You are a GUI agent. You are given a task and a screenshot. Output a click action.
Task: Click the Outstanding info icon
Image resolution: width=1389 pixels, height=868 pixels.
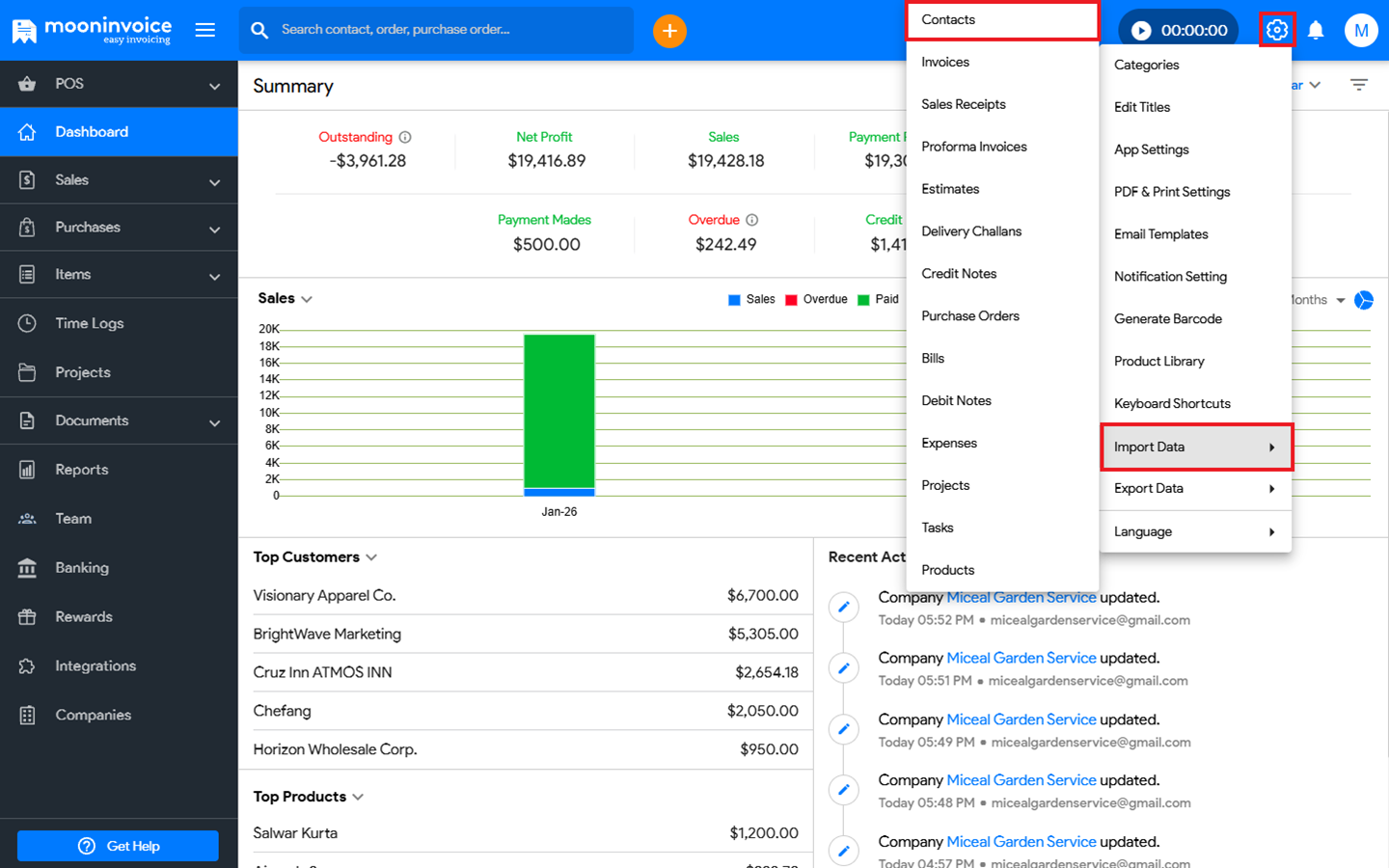[x=405, y=137]
